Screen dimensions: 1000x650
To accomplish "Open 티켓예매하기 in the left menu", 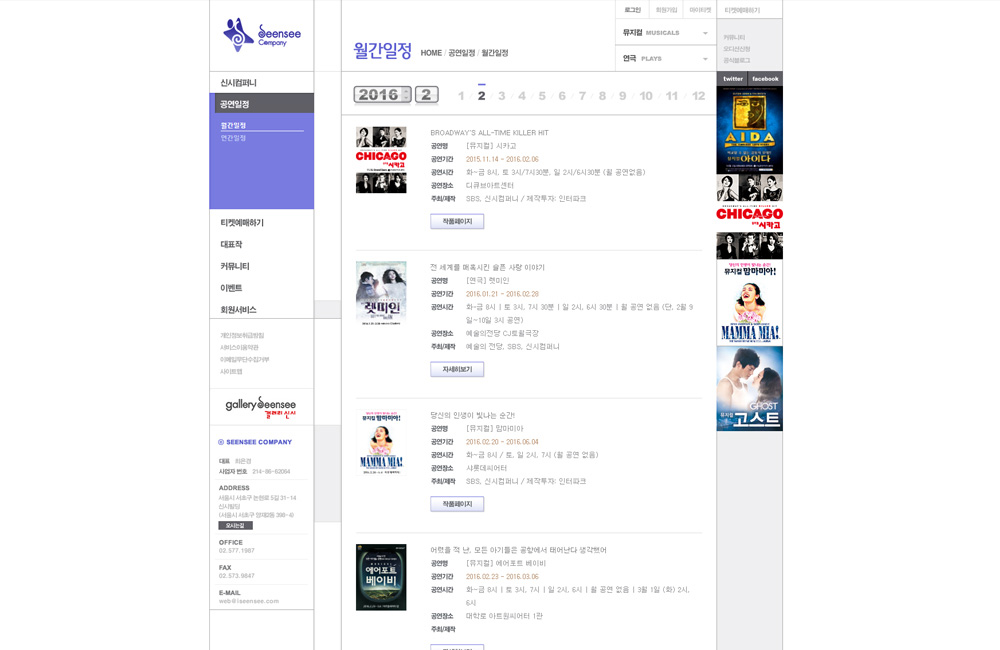I will [242, 223].
